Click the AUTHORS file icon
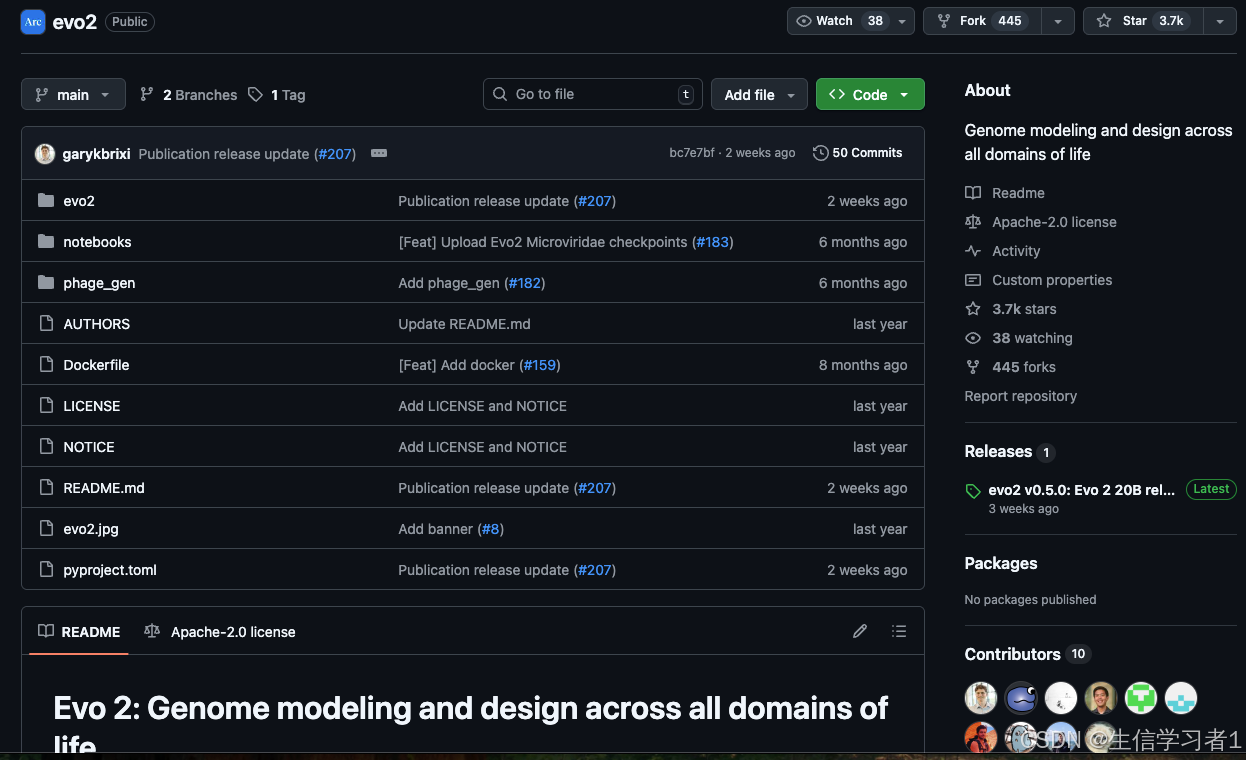Viewport: 1246px width, 760px height. tap(45, 324)
